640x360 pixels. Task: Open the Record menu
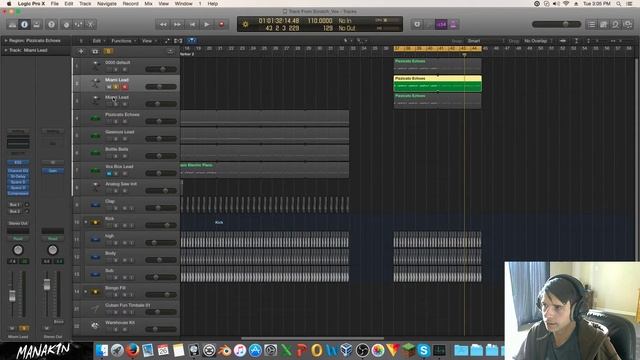click(131, 3)
